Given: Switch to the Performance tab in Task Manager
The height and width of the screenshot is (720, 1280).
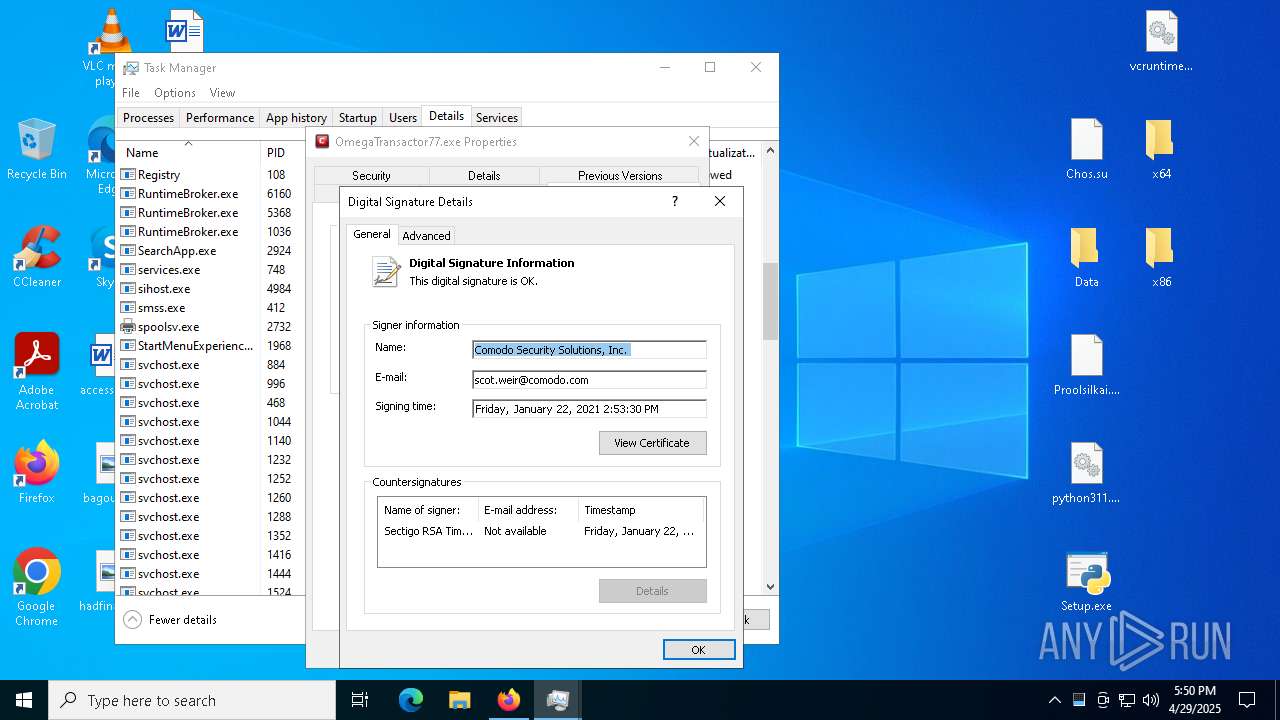Looking at the screenshot, I should pyautogui.click(x=220, y=117).
